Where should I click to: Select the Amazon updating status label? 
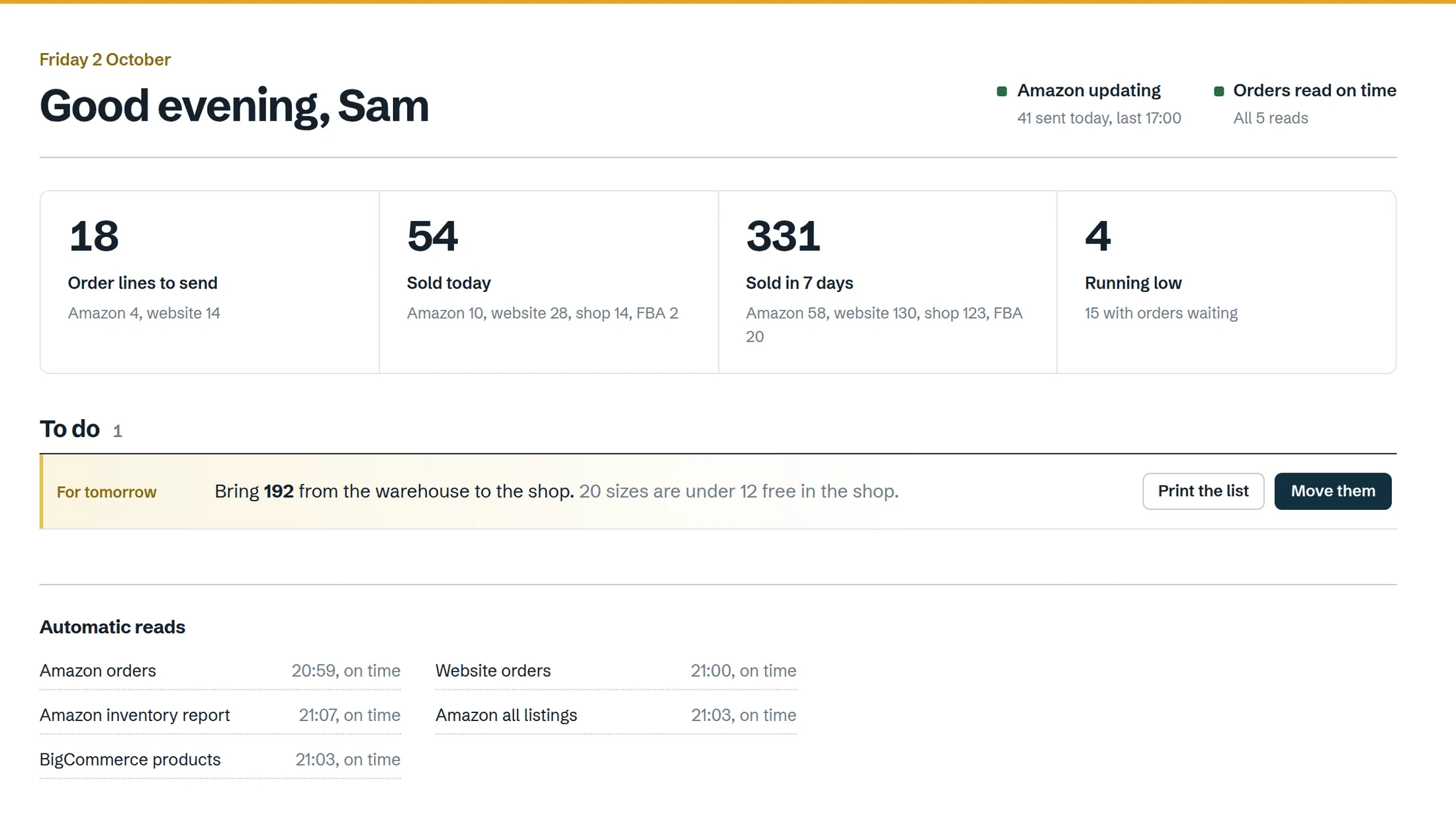coord(1089,91)
